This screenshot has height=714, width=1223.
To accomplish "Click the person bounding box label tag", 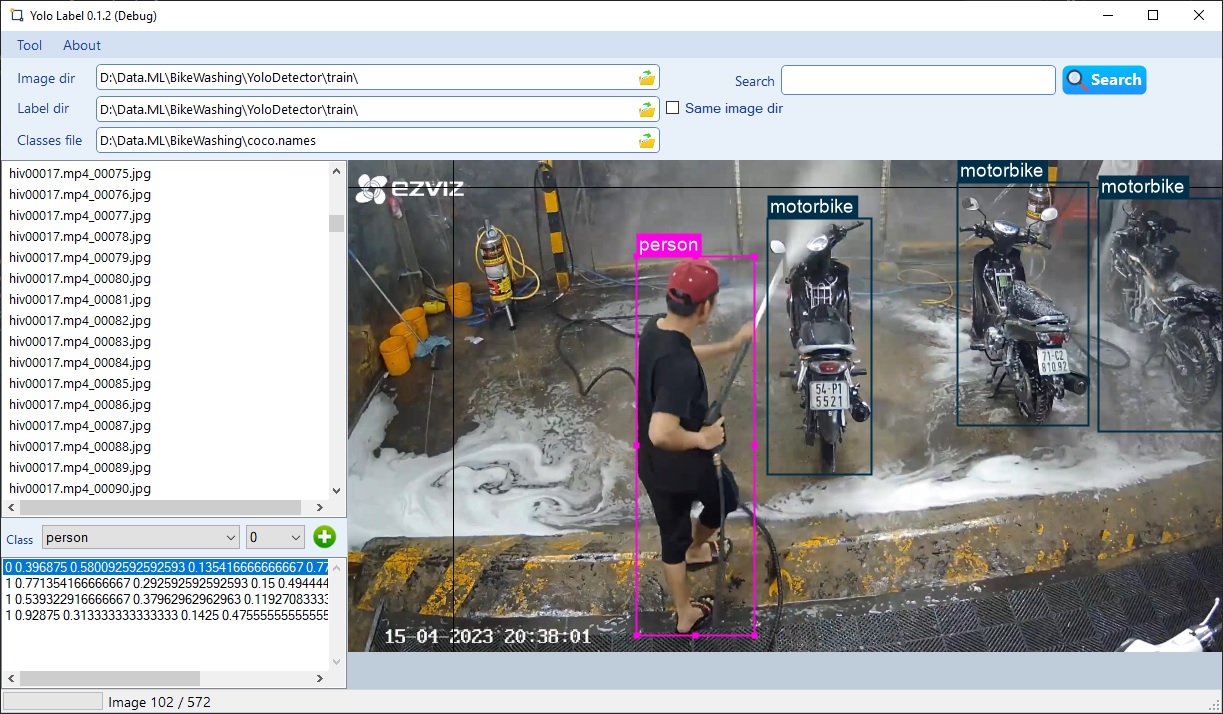I will [668, 245].
